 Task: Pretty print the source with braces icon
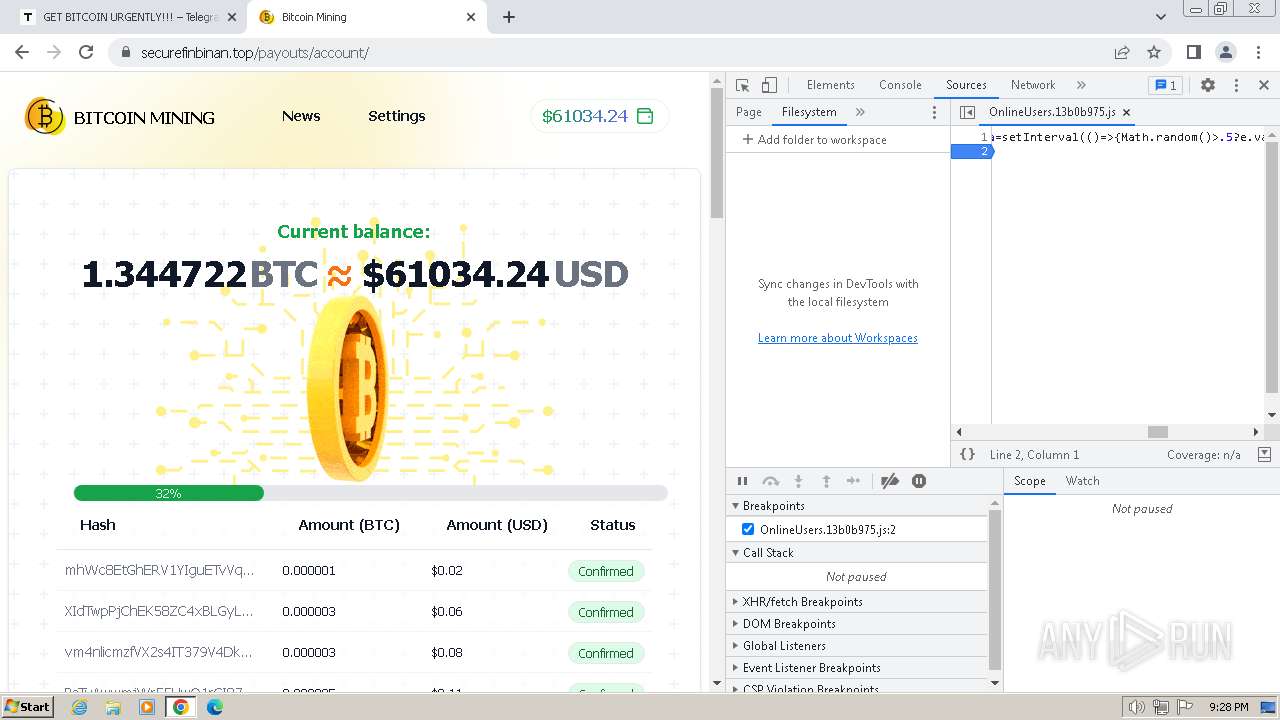coord(967,454)
